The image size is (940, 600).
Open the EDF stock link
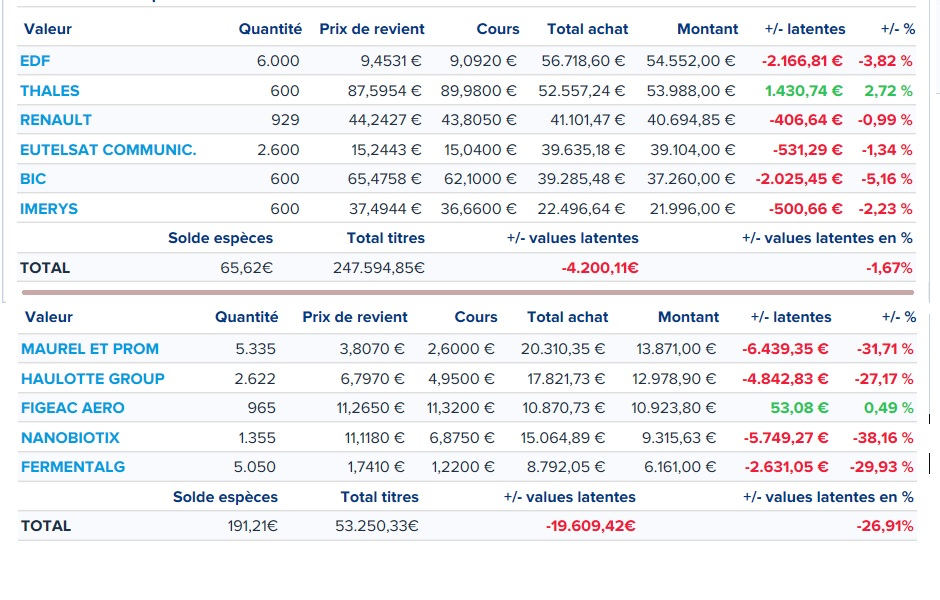[x=35, y=61]
